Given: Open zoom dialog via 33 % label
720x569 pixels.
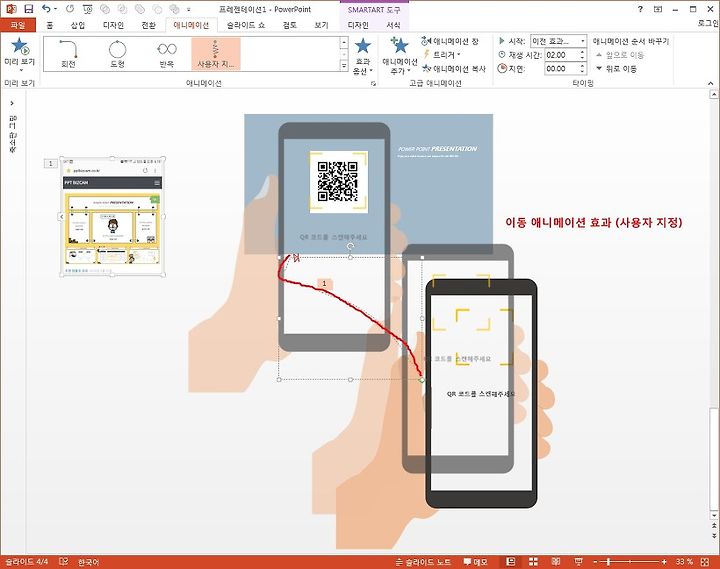Looking at the screenshot, I should pyautogui.click(x=684, y=562).
